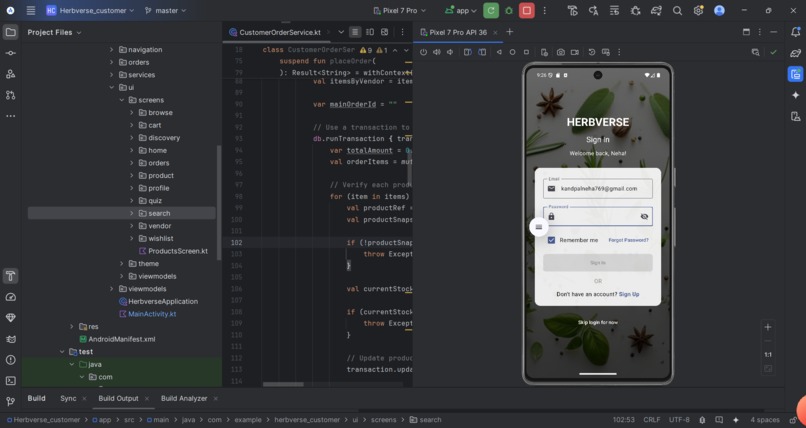This screenshot has width=806, height=428.
Task: Open Project Files view dropdown
Action: [x=54, y=32]
